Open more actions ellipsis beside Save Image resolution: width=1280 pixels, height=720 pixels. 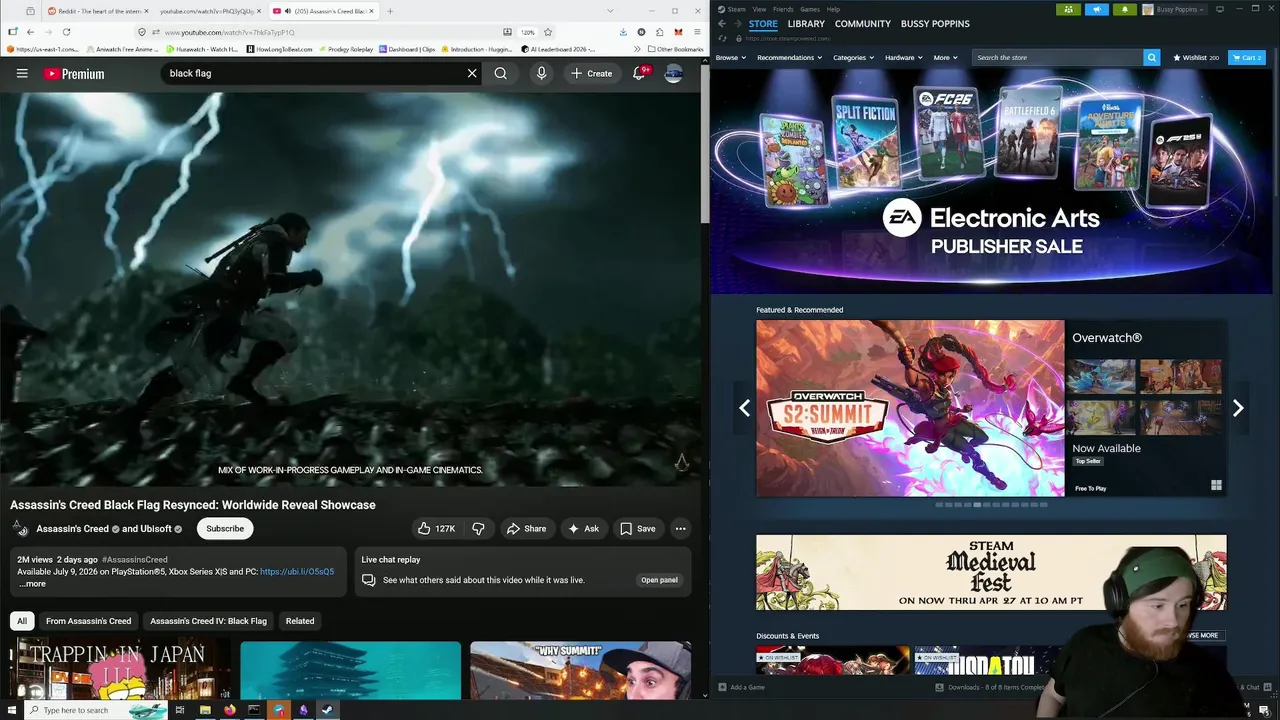coord(680,528)
